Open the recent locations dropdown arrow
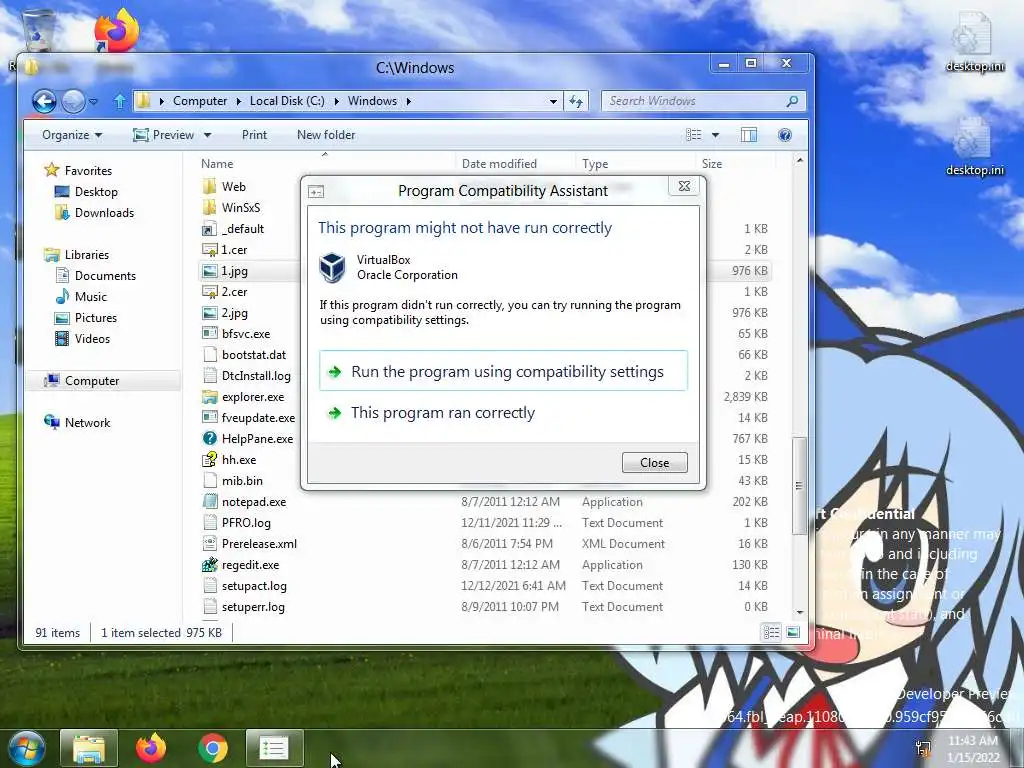Screen dimensions: 1024x768 (x=93, y=101)
